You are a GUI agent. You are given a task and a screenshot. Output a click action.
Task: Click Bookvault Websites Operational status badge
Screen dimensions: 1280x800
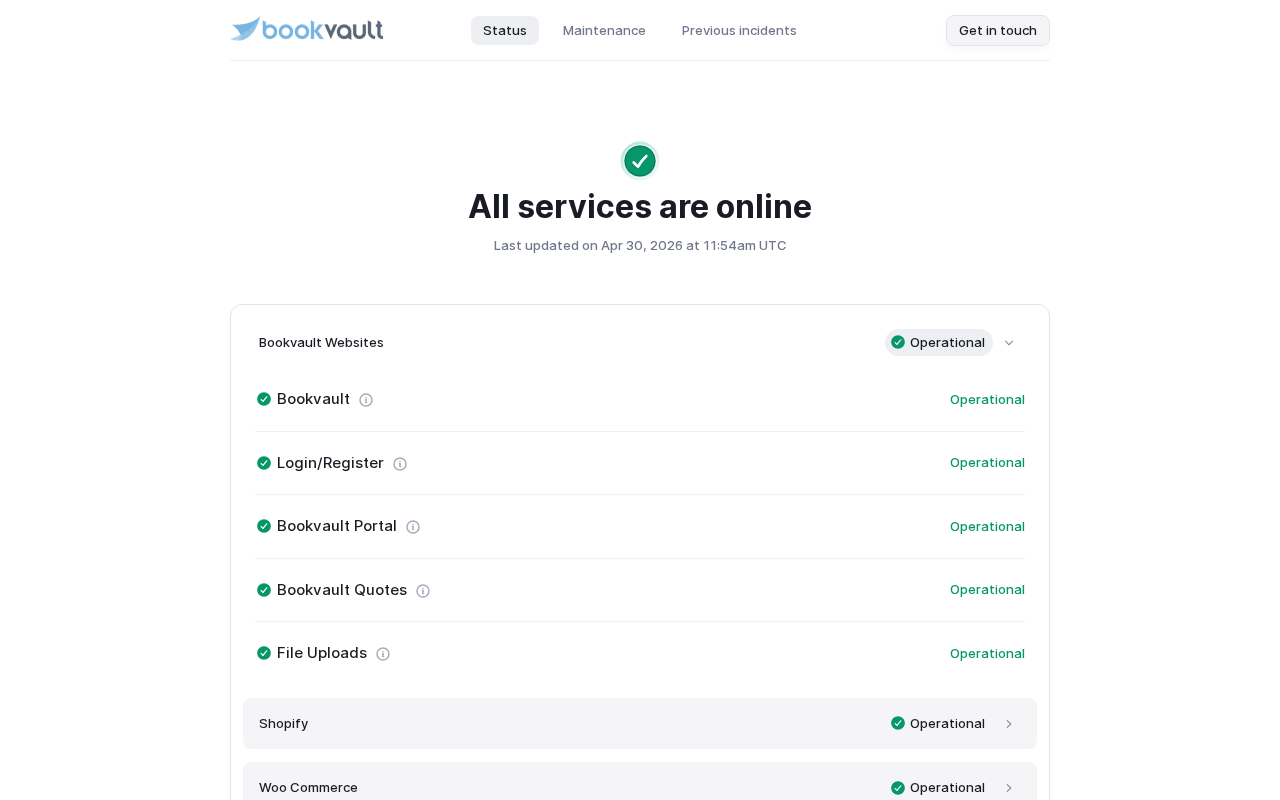(939, 342)
